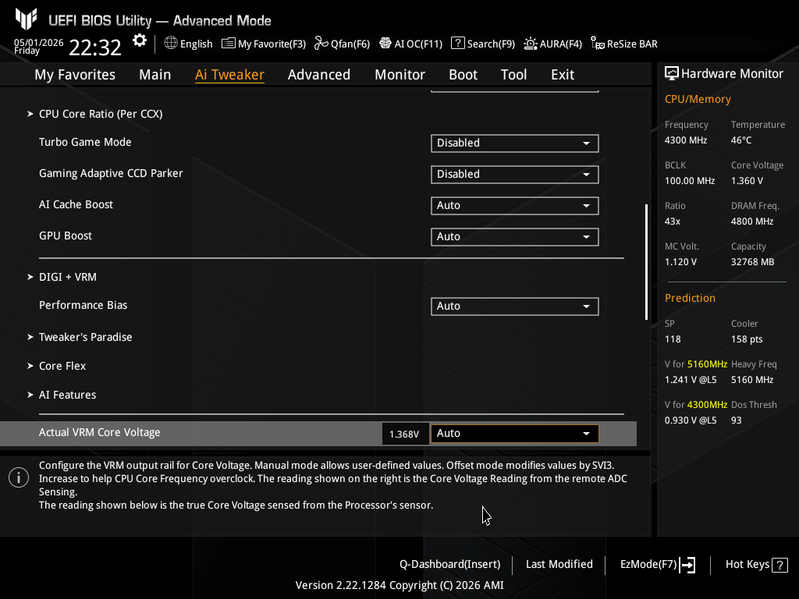Click the vertical scrollbar thumb
799x599 pixels.
pos(646,262)
